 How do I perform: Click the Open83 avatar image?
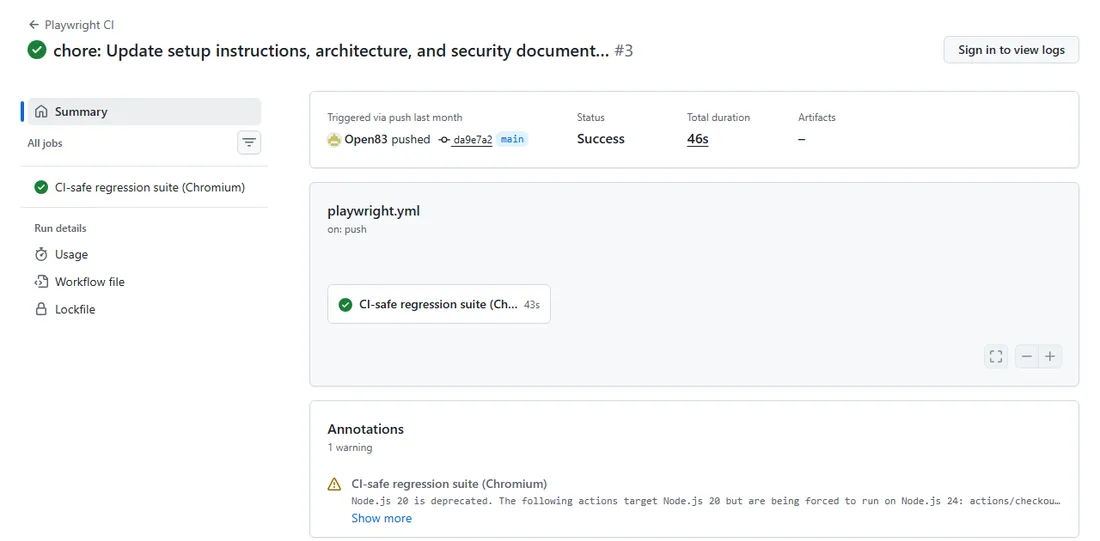[334, 139]
